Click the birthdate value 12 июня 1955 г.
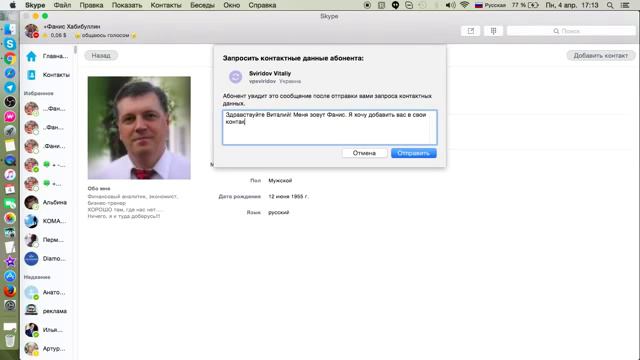 pyautogui.click(x=288, y=196)
